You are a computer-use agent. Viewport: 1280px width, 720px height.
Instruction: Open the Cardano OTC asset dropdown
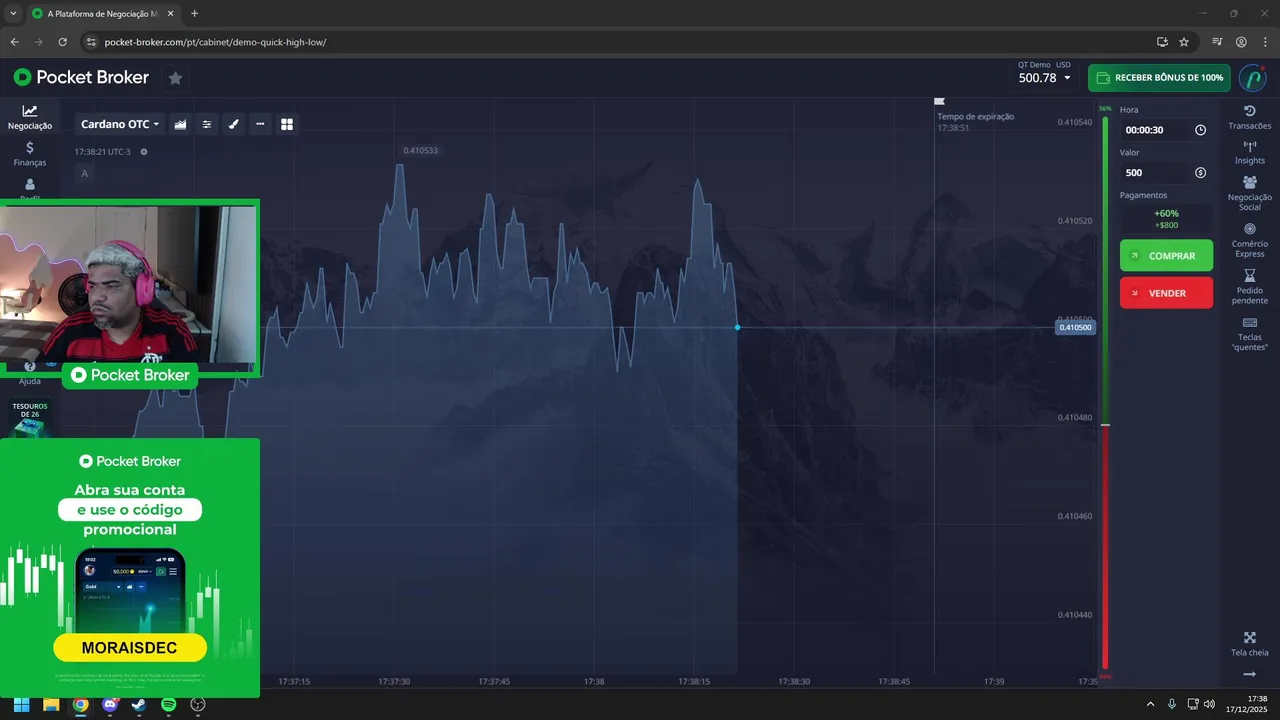coord(119,124)
